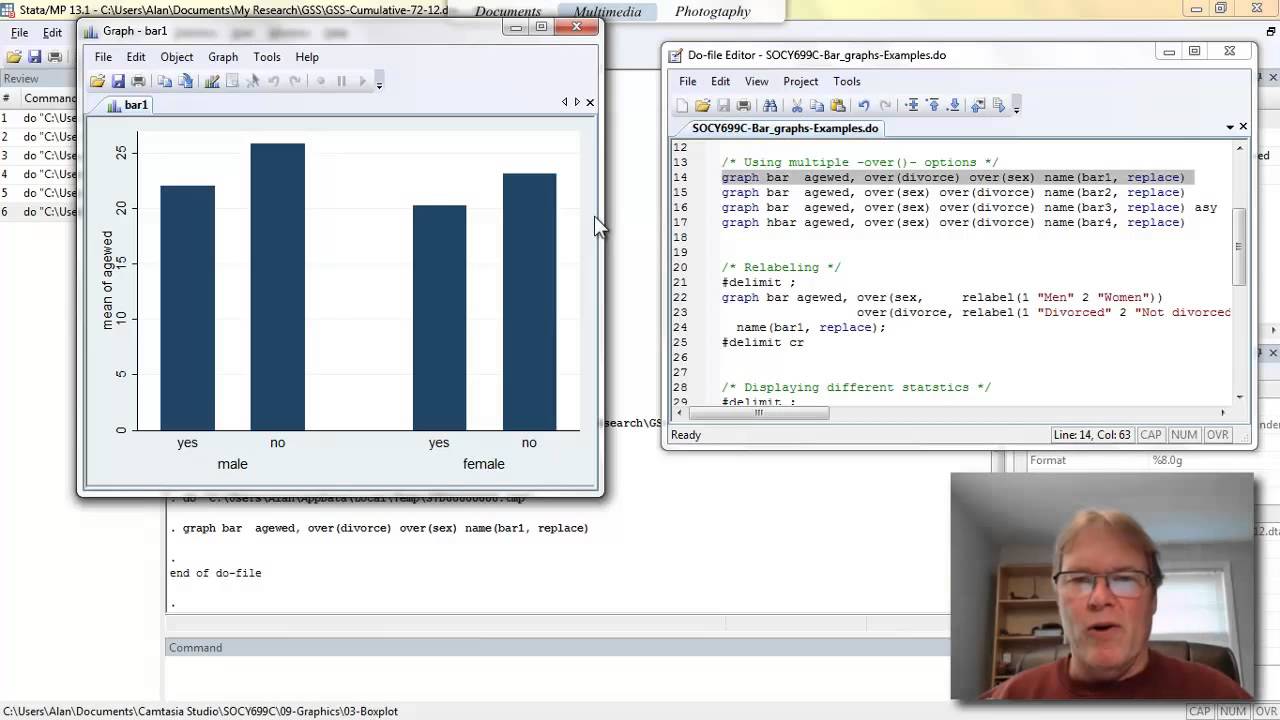Click Undo arrow in Do-file Editor toolbar
Viewport: 1280px width, 720px height.
click(x=864, y=105)
